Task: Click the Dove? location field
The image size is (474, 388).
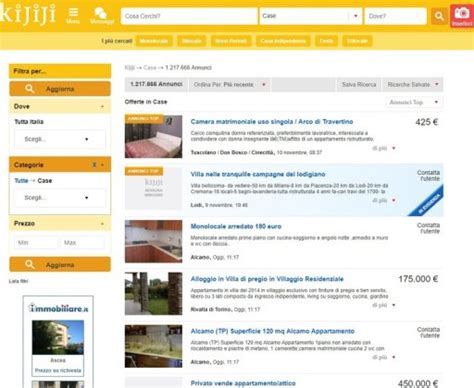Action: (396, 16)
